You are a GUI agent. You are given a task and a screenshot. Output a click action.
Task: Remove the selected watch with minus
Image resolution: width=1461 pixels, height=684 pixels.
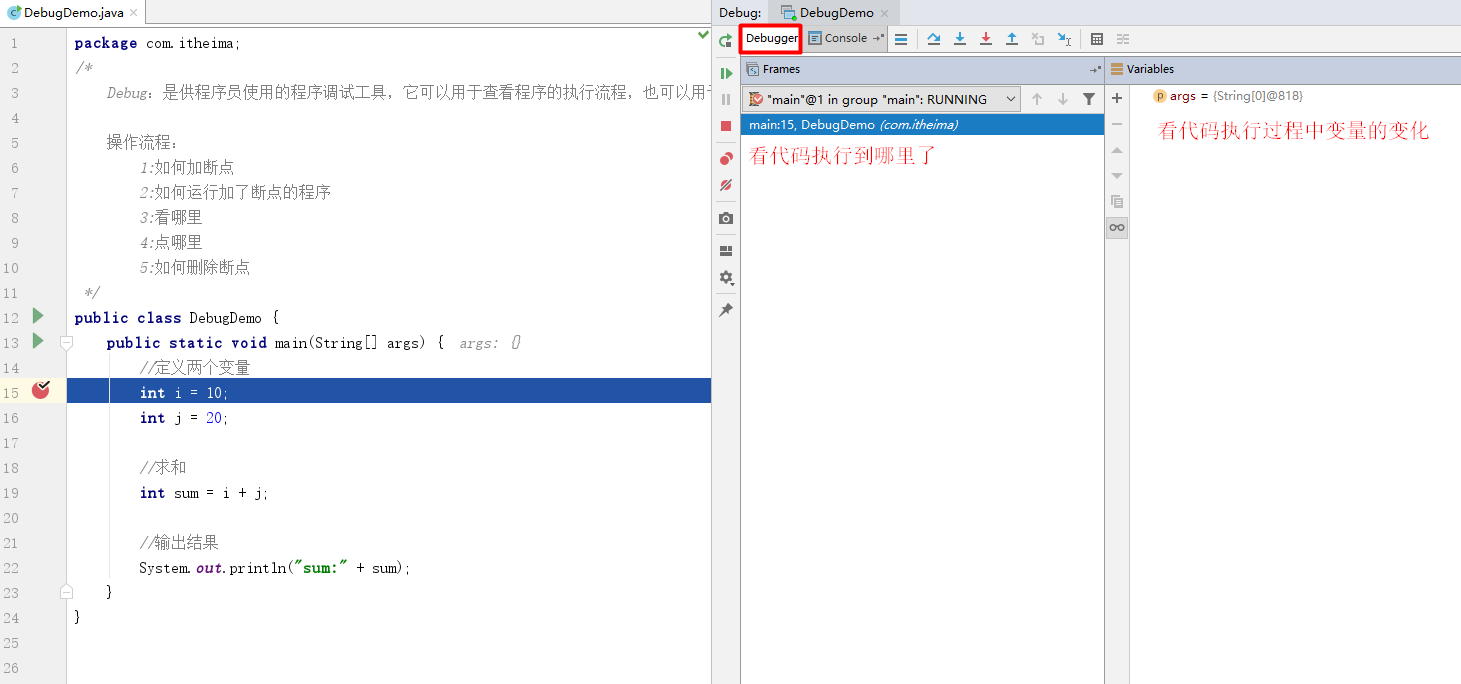tap(1117, 124)
